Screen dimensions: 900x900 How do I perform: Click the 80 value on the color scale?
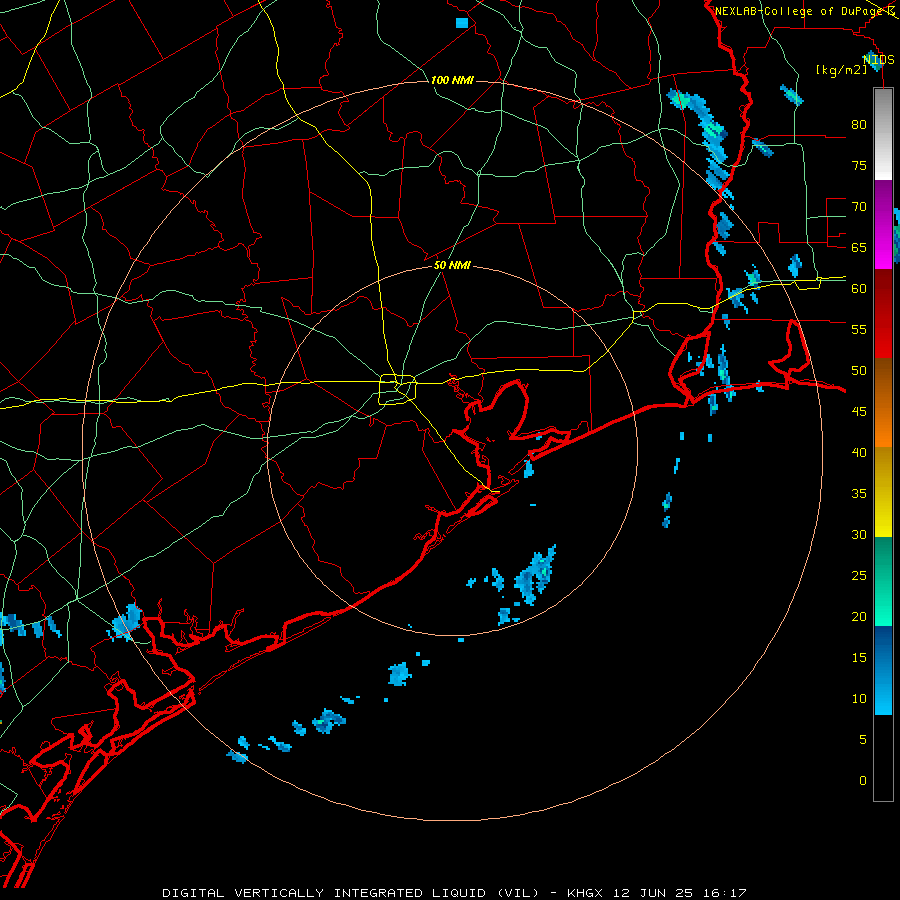(859, 125)
